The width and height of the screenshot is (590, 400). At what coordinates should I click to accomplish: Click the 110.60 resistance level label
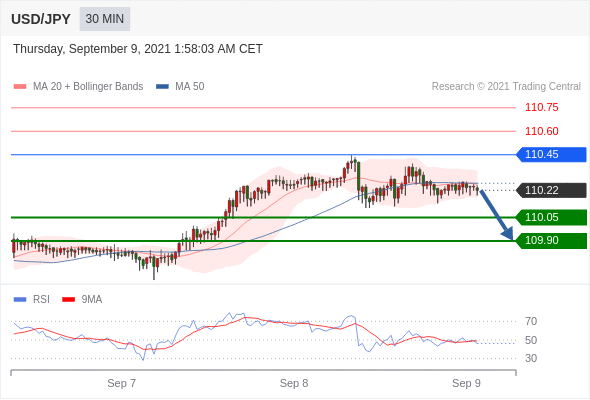pos(541,131)
